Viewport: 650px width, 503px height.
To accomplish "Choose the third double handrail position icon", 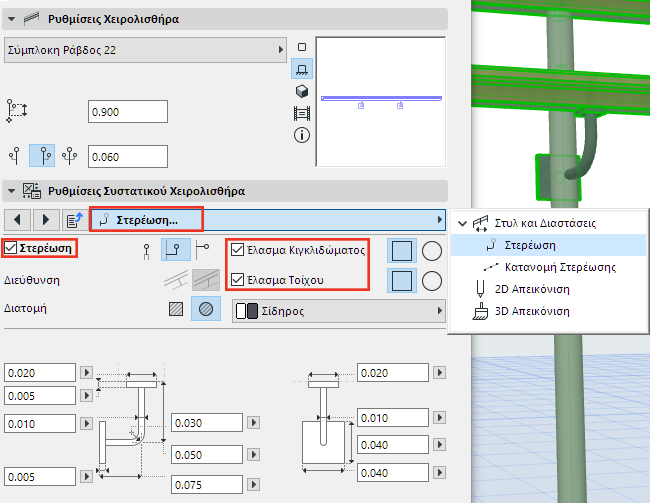I will point(69,156).
